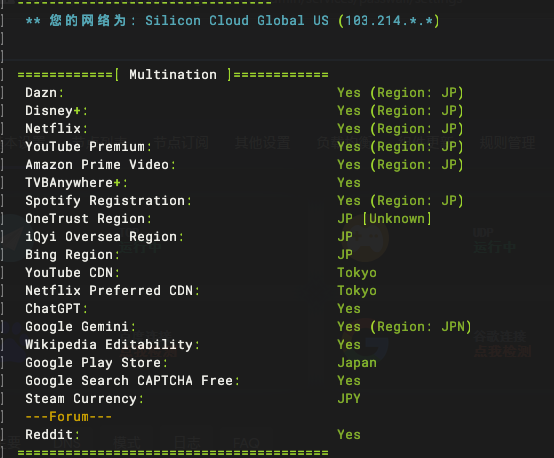Click the Netflix Preferred CDN result line

coord(201,290)
